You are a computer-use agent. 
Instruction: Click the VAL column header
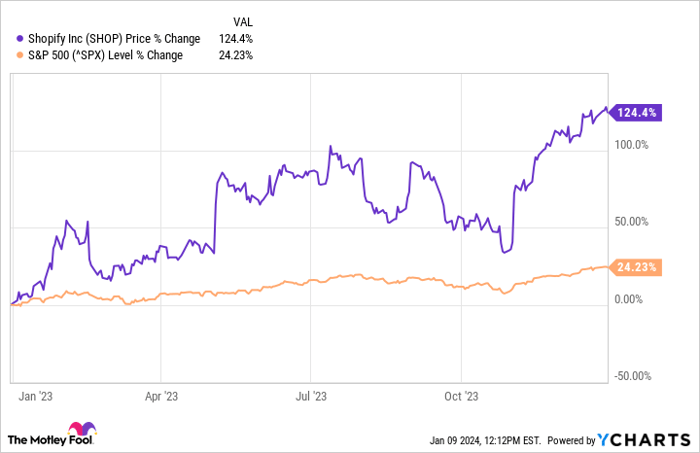243,22
